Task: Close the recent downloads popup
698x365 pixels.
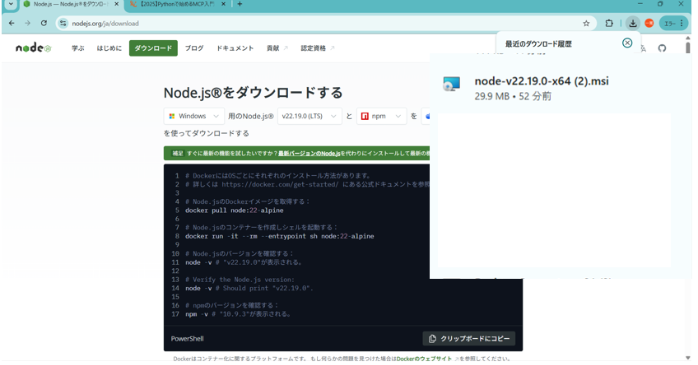Action: pyautogui.click(x=627, y=43)
